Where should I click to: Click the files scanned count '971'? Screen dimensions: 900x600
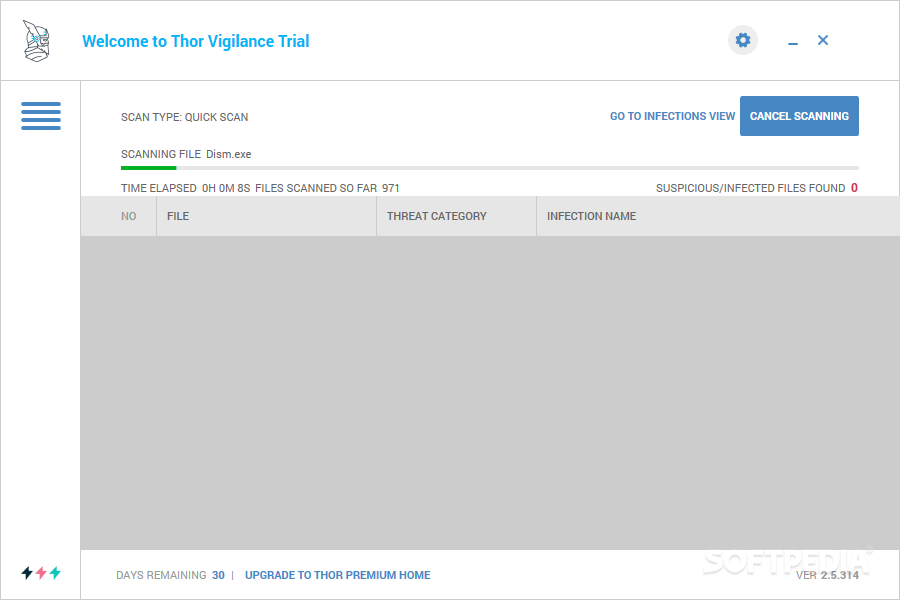coord(390,188)
